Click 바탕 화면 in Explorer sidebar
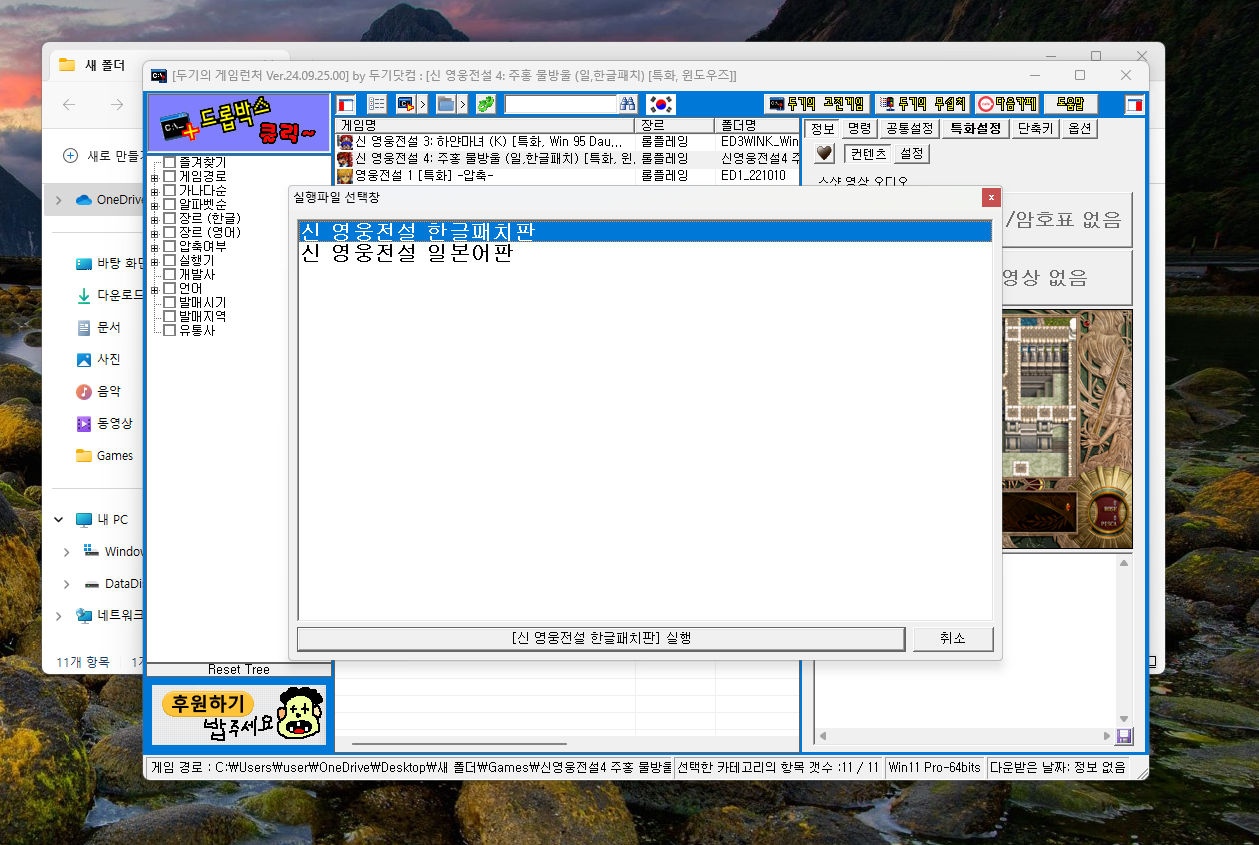The width and height of the screenshot is (1259, 845). click(111, 264)
